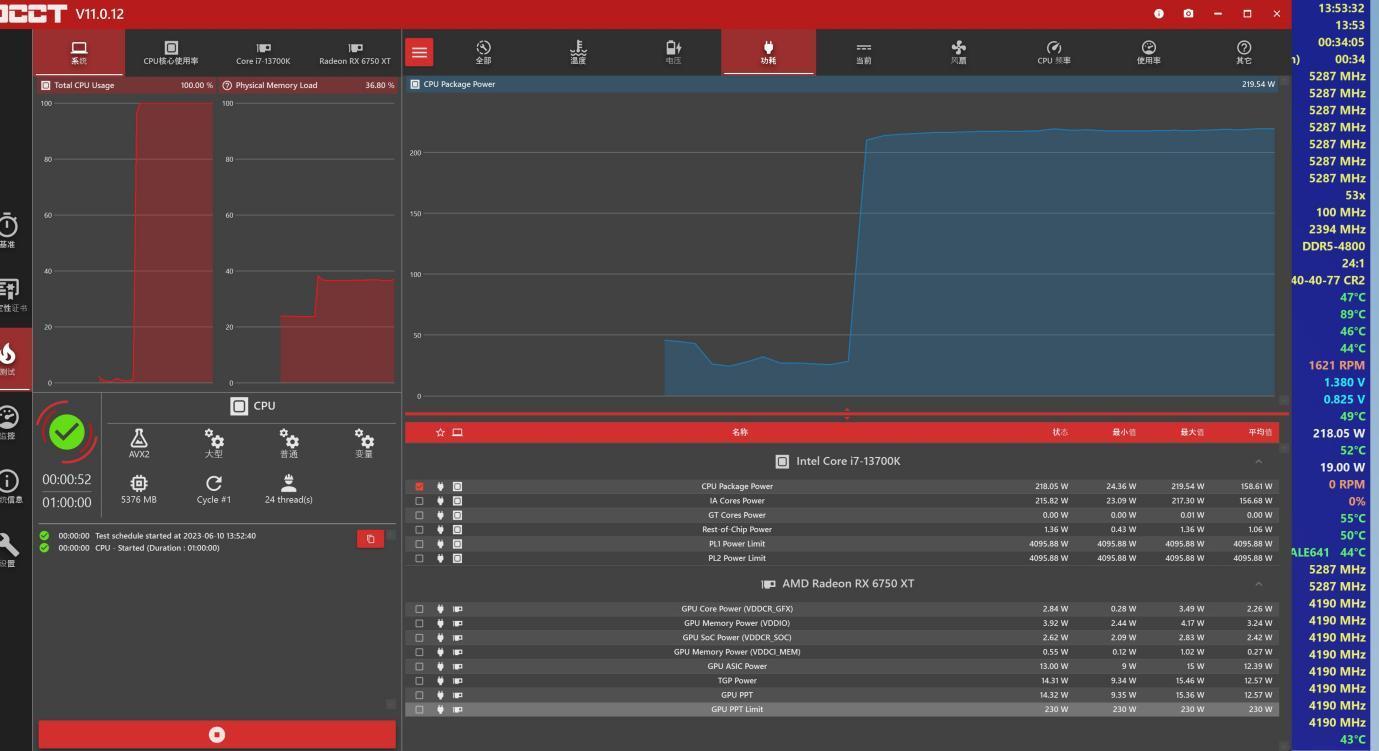Open the red hamburger menu

(x=419, y=53)
